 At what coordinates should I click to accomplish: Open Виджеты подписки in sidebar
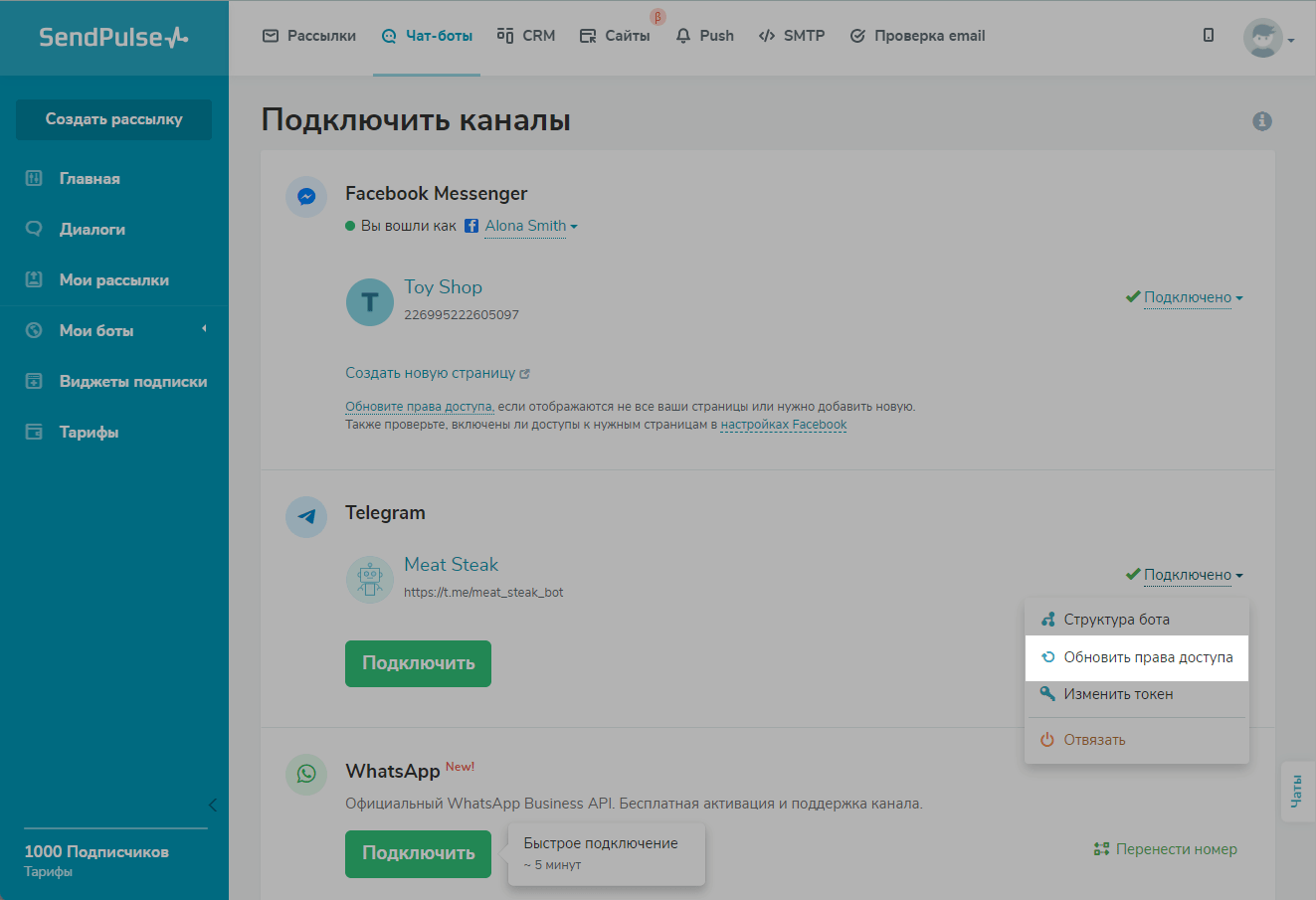pyautogui.click(x=133, y=382)
